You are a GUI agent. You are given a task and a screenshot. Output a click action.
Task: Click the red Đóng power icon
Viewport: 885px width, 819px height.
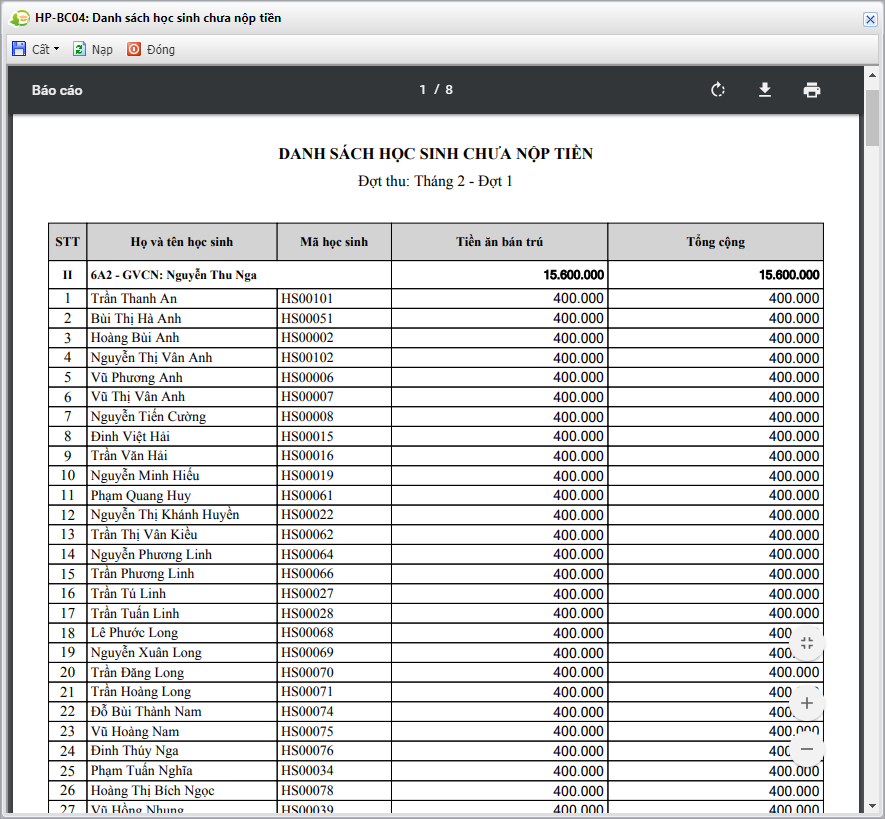pyautogui.click(x=134, y=49)
